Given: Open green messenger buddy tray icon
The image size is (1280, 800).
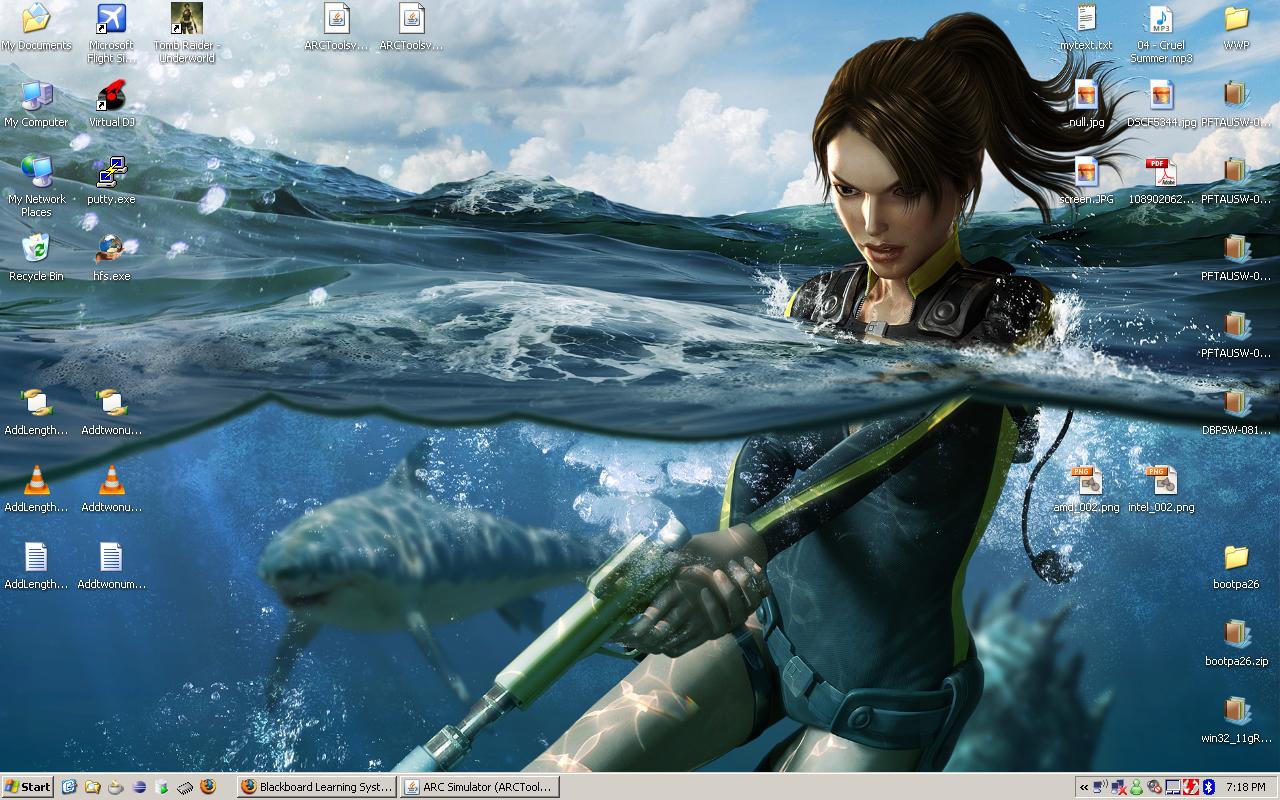Looking at the screenshot, I should pos(1136,787).
